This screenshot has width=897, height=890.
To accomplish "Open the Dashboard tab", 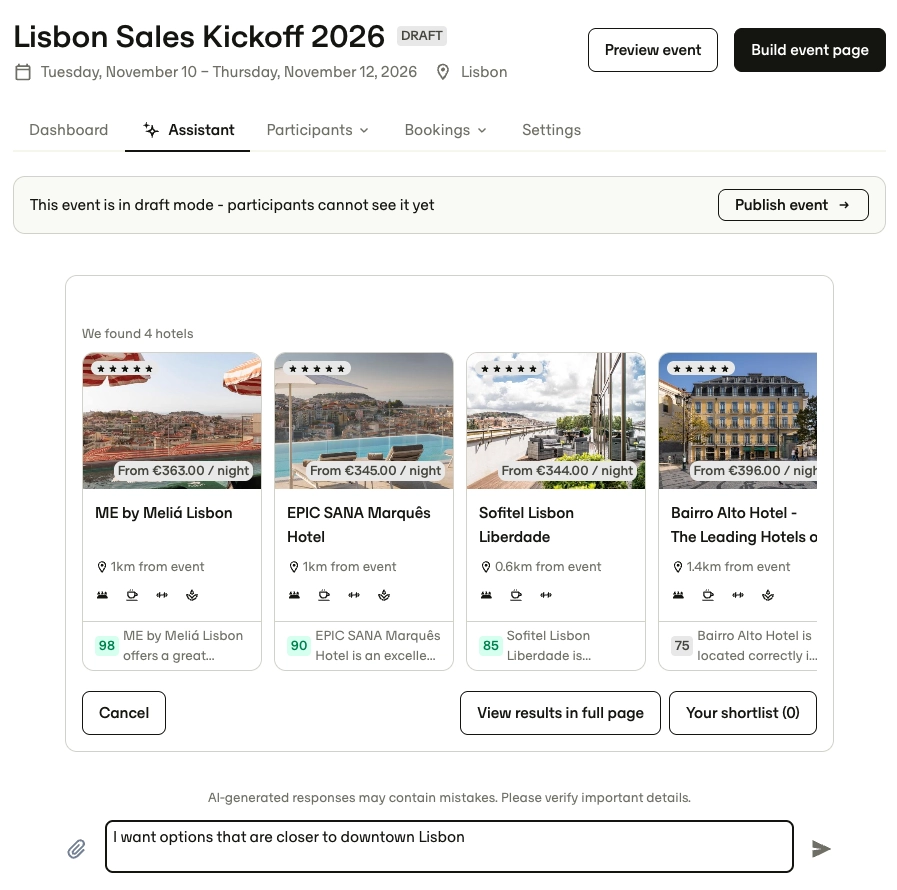I will click(x=69, y=130).
